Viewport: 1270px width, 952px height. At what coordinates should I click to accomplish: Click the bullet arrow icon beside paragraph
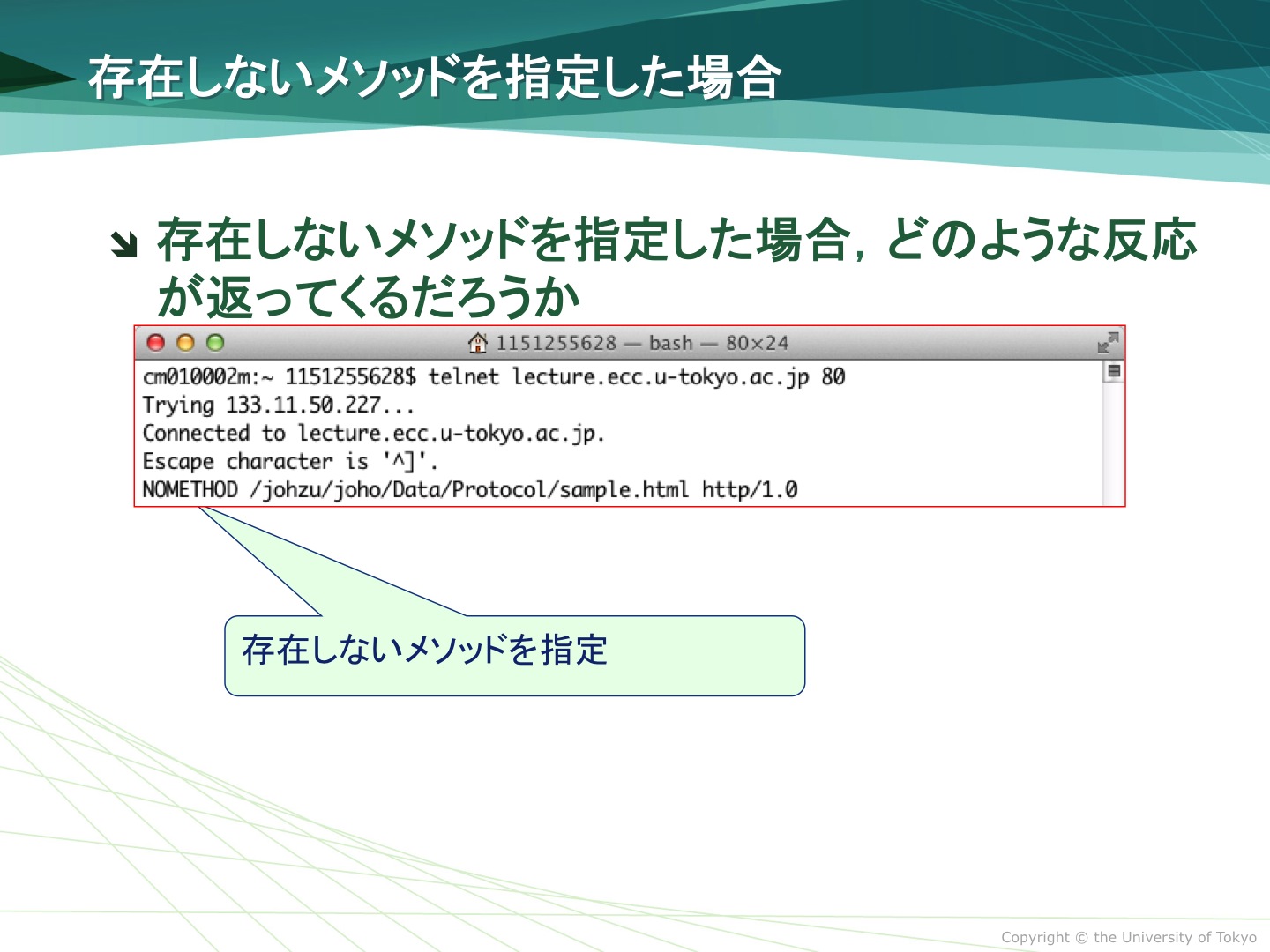[x=124, y=244]
